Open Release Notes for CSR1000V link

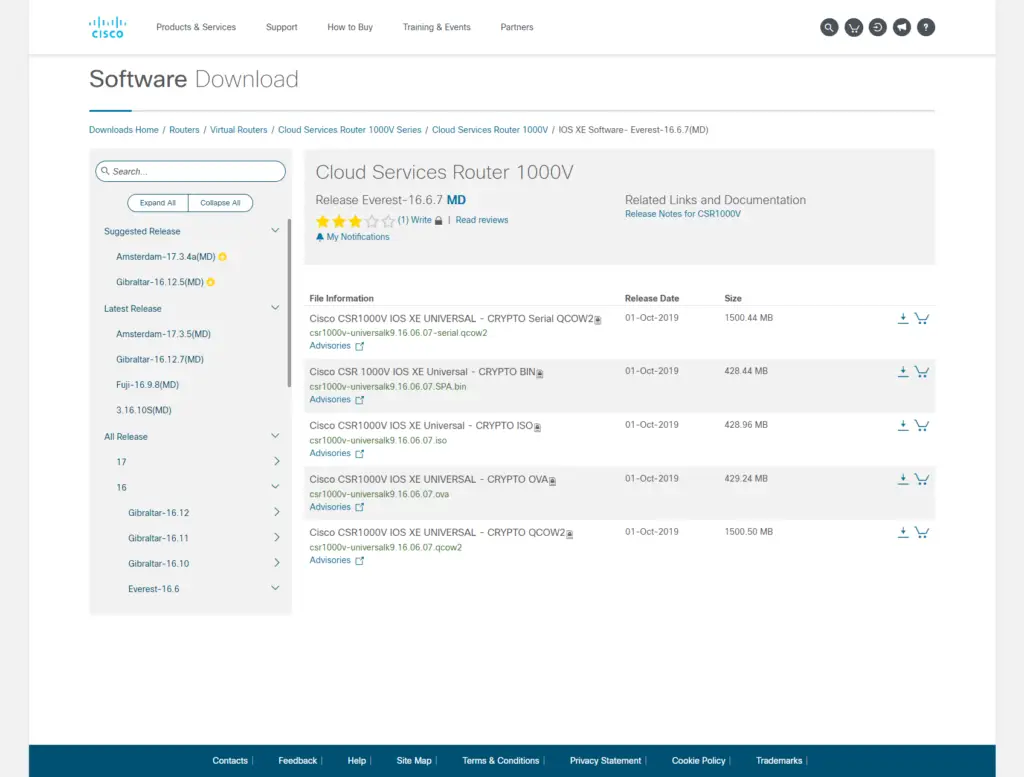click(x=682, y=214)
